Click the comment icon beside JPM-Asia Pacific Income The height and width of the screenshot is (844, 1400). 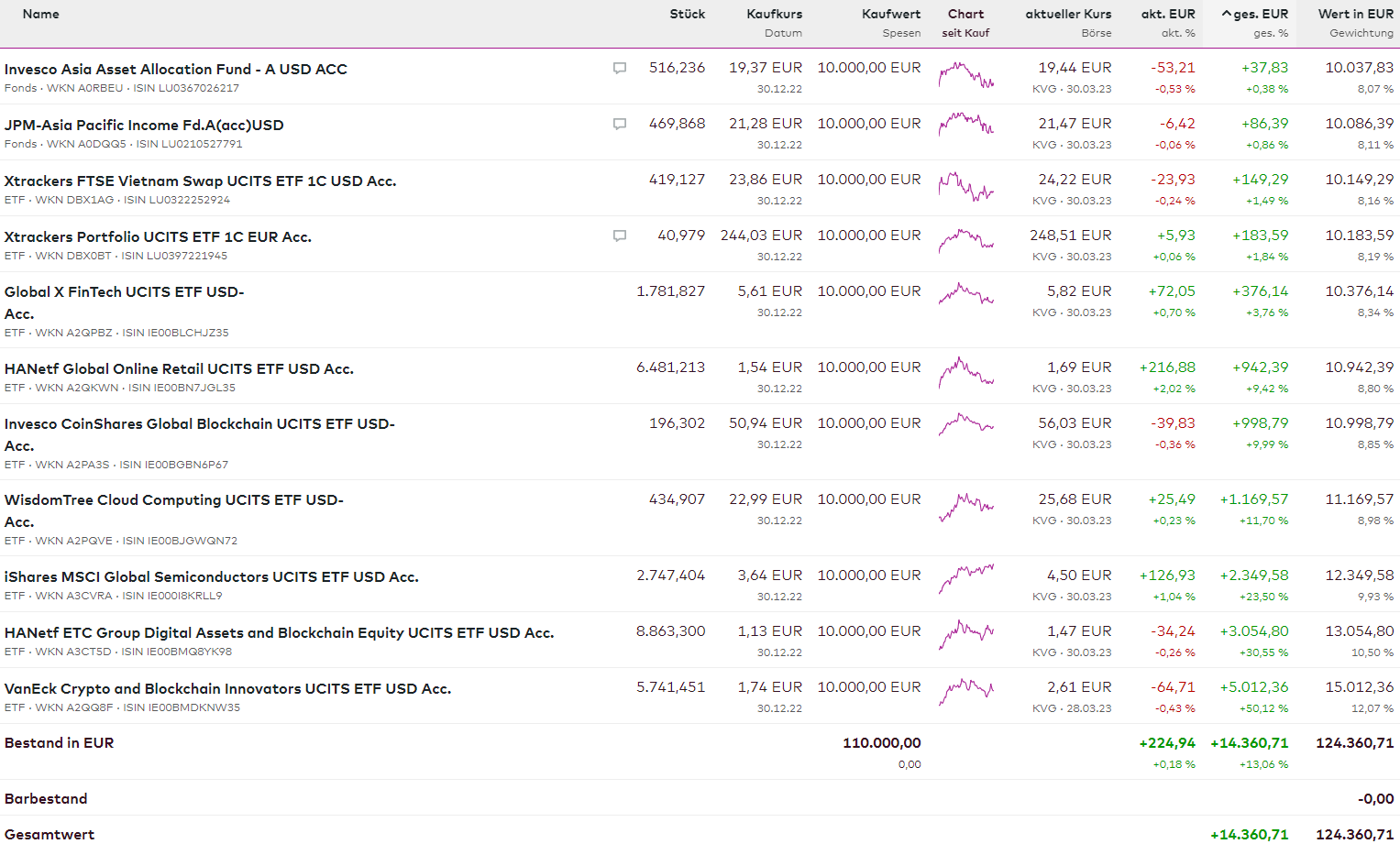[x=620, y=125]
